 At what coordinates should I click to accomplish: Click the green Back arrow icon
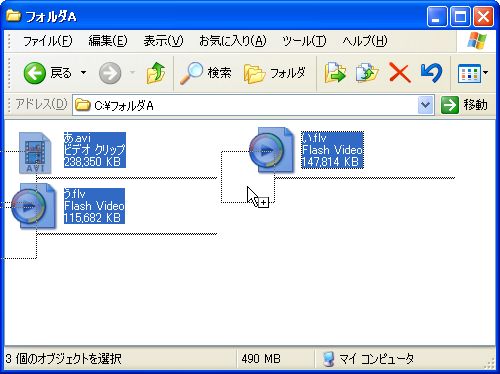pos(34,73)
